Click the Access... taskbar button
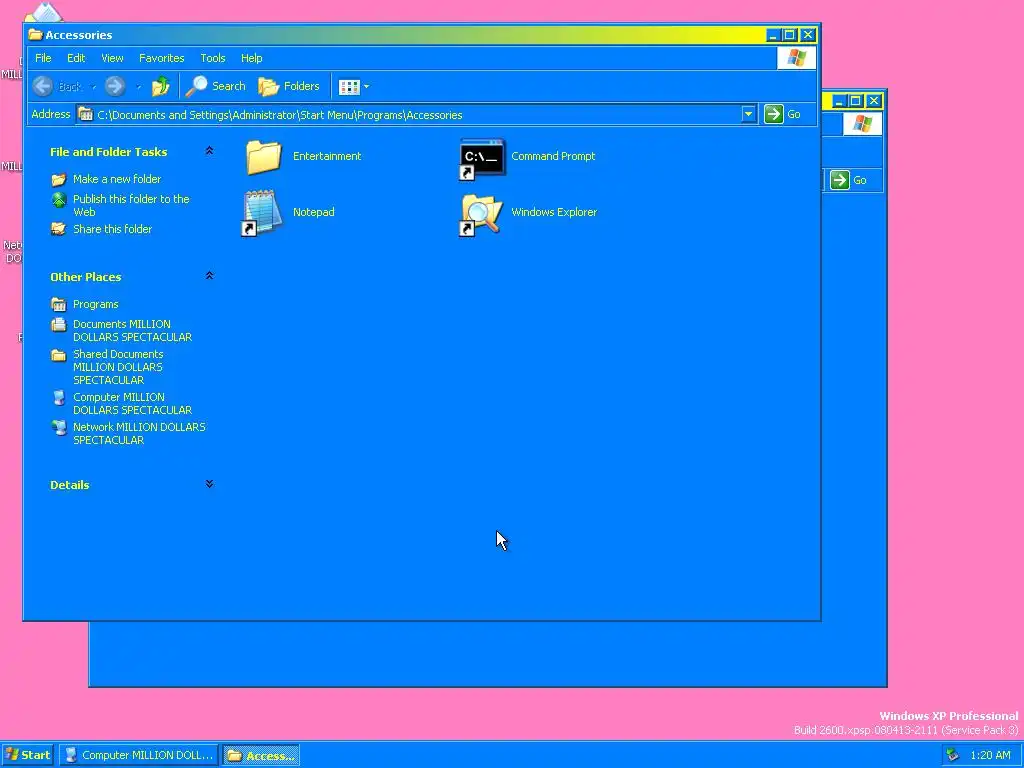 [x=261, y=756]
